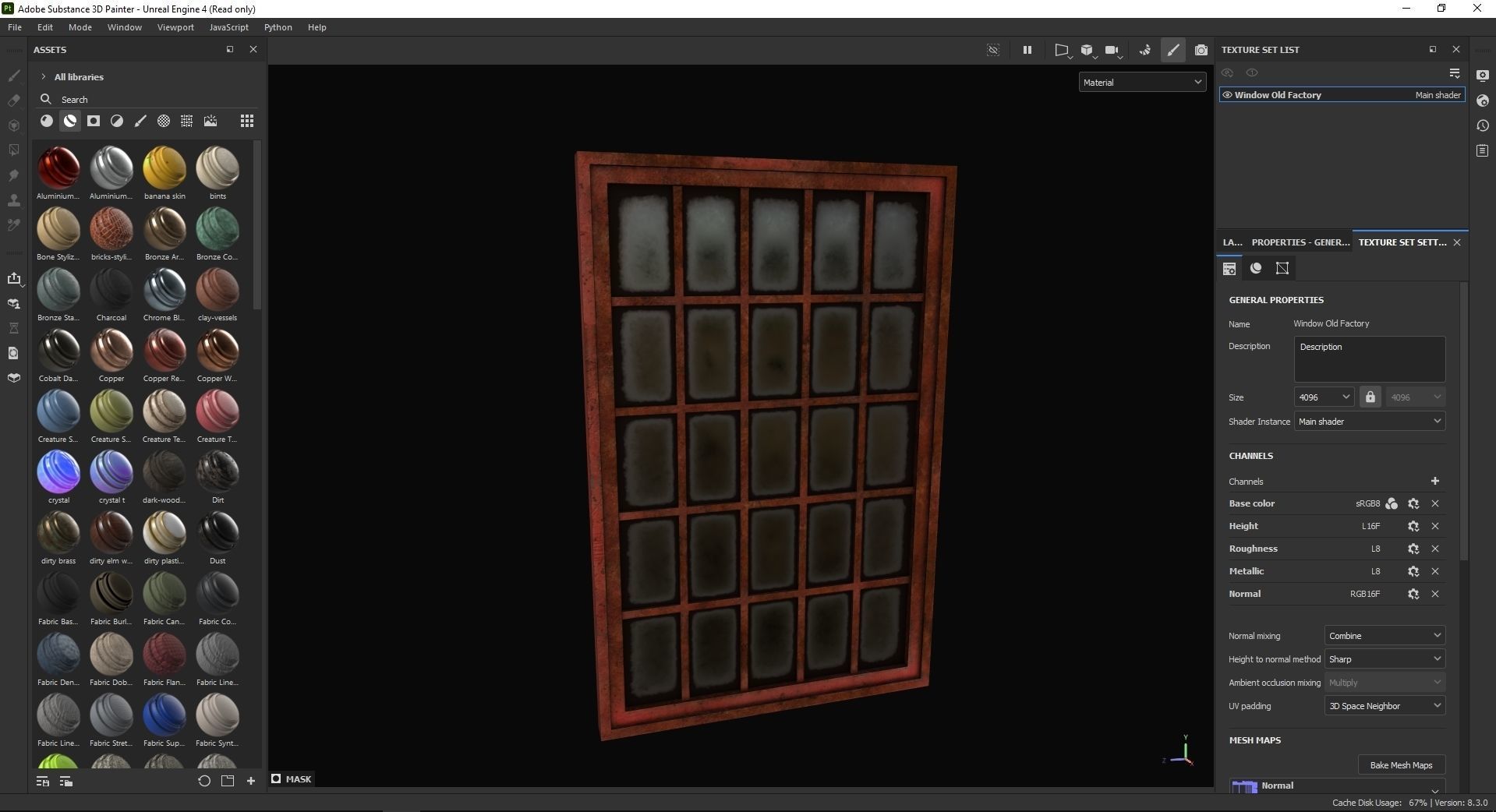
Task: Select the Smudge tool
Action: tap(14, 175)
